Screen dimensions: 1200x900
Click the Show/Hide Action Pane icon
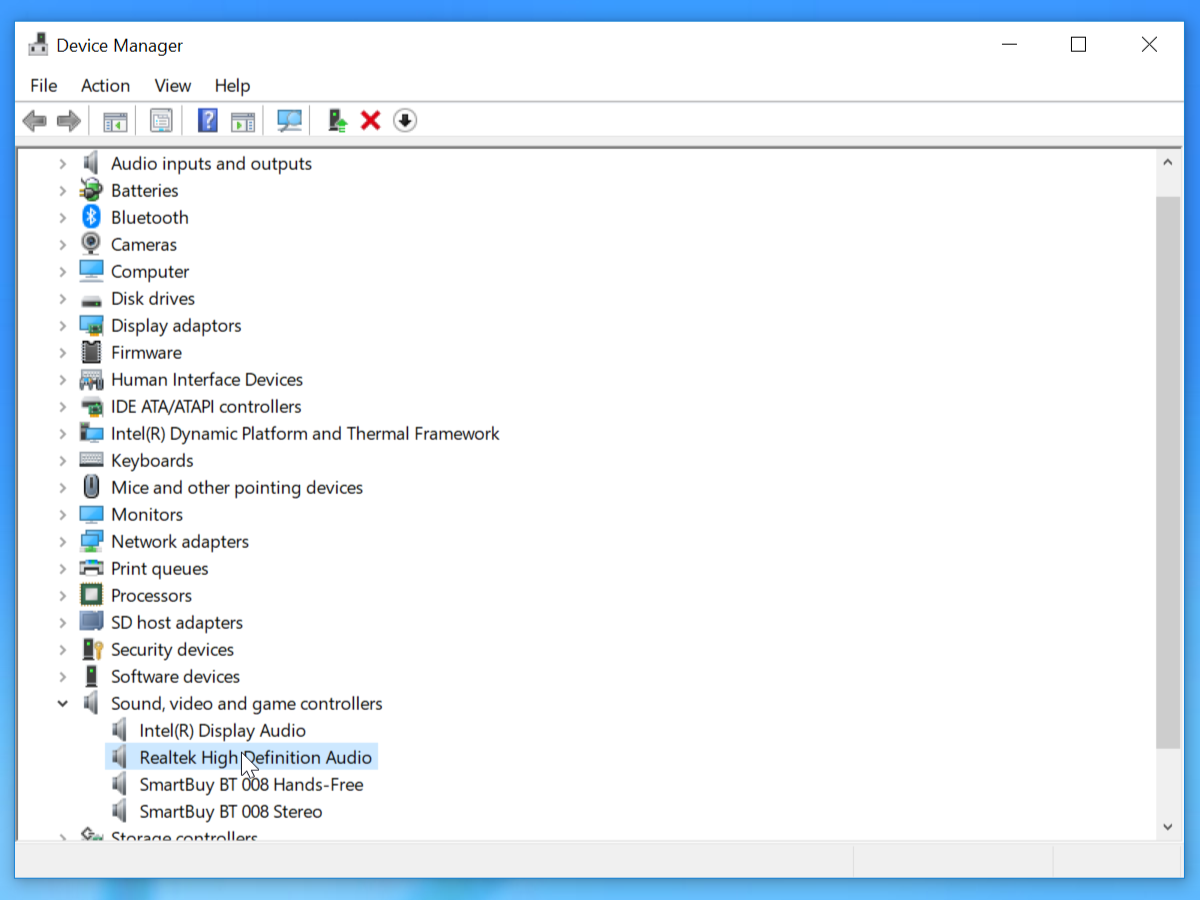pos(242,121)
